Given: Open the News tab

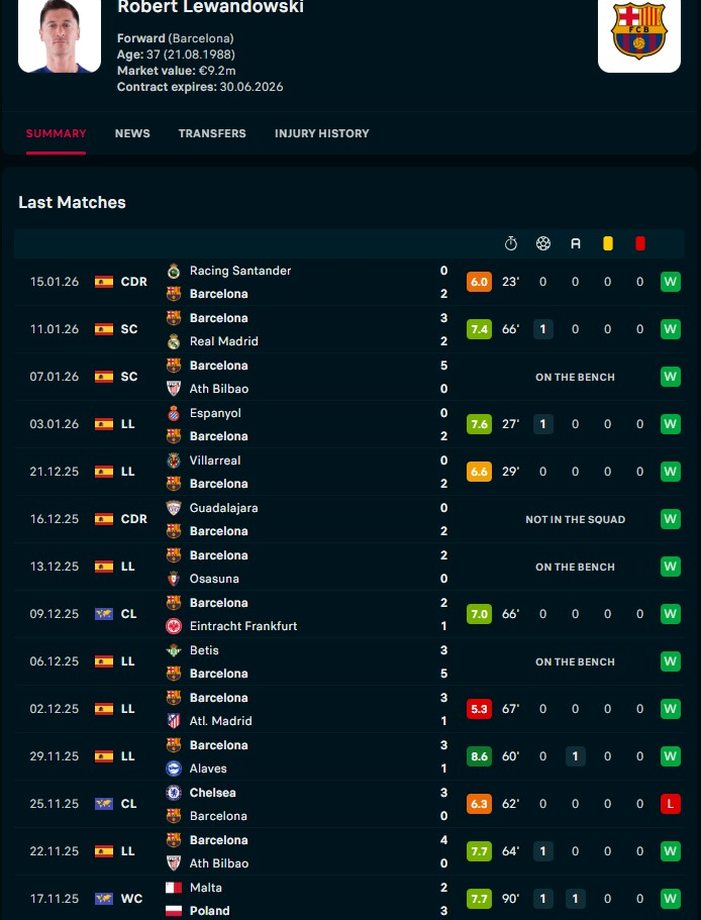Looking at the screenshot, I should click(x=132, y=133).
